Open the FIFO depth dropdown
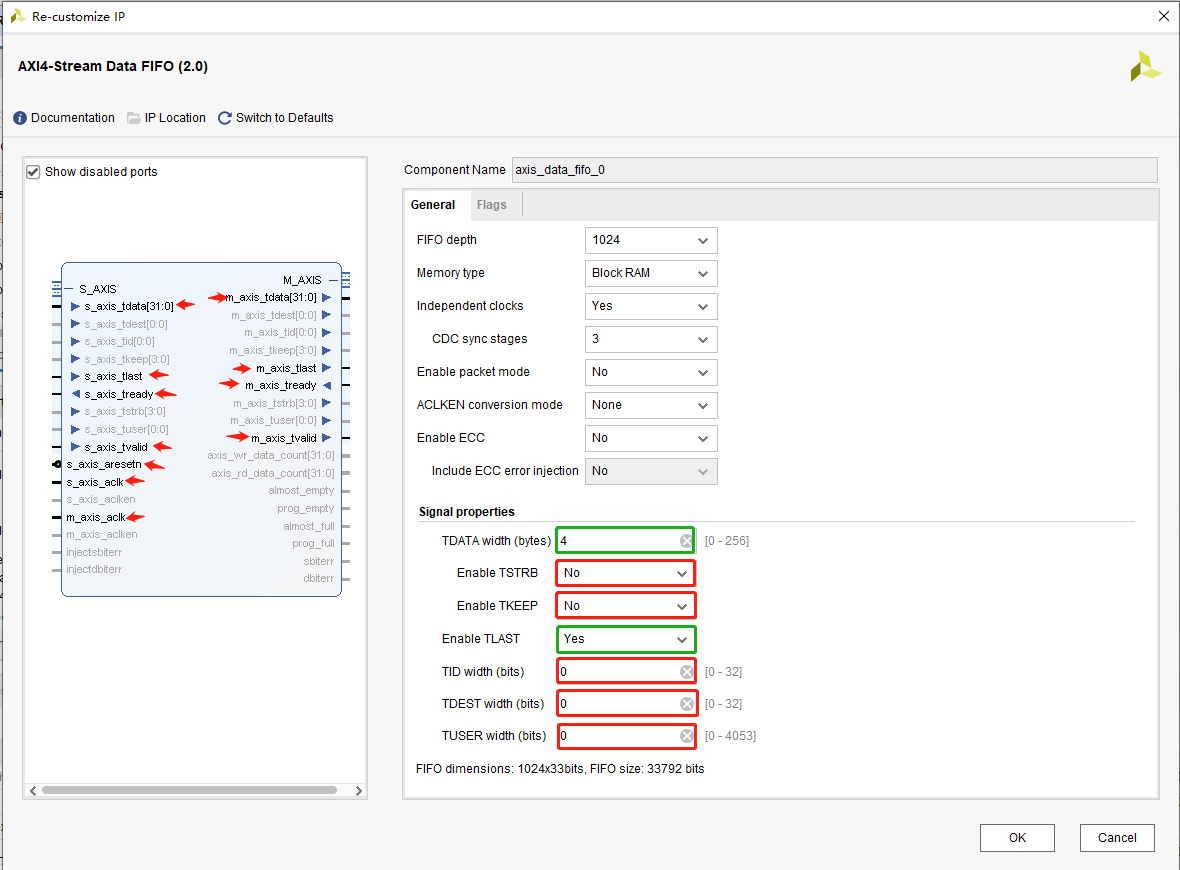The height and width of the screenshot is (870, 1180). click(x=651, y=240)
